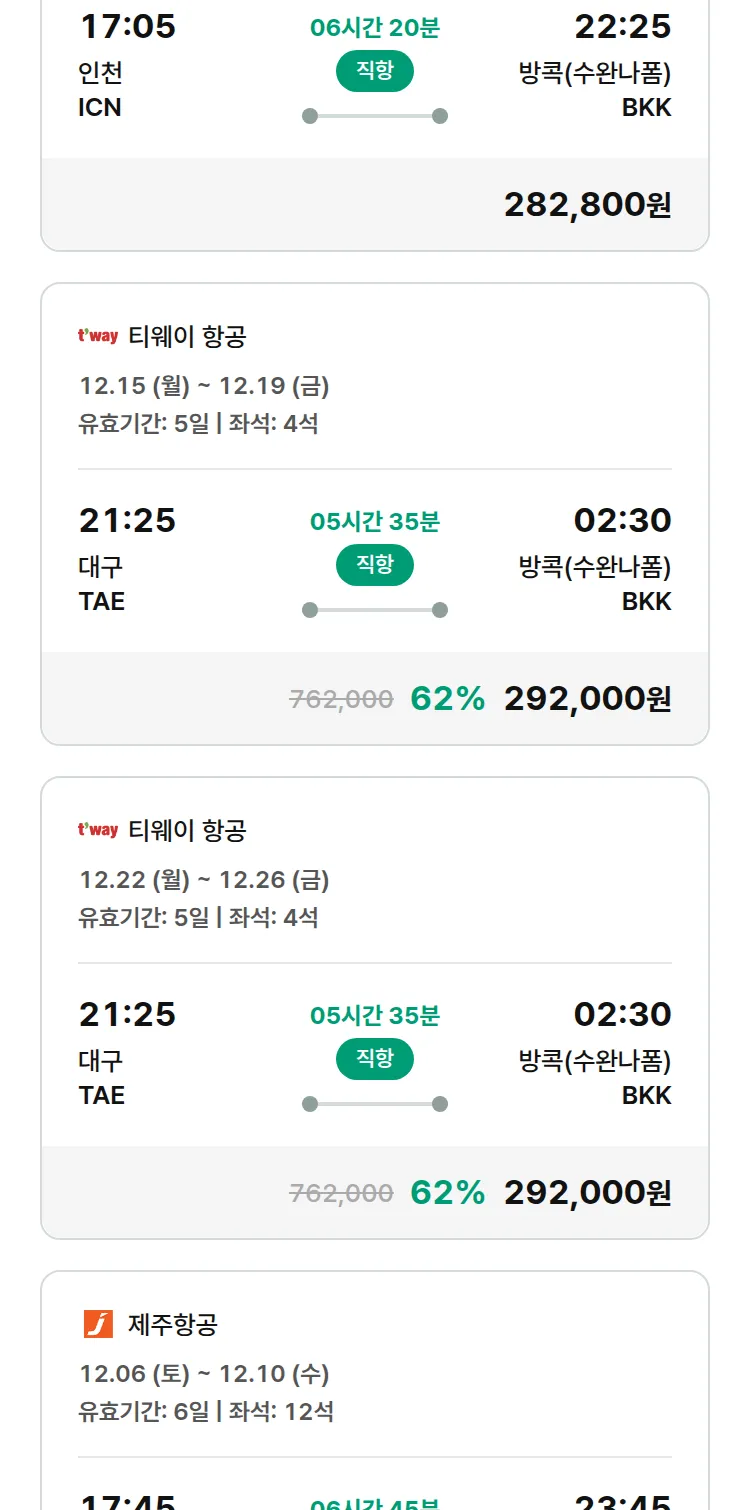The width and height of the screenshot is (750, 1510).
Task: Open the 12.22 (월) ~ 12.26 (금) date range
Action: click(x=204, y=880)
